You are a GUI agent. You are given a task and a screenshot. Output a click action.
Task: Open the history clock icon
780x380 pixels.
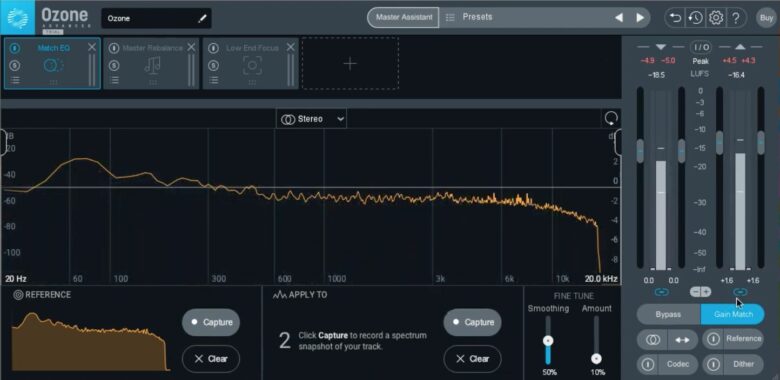pos(695,18)
